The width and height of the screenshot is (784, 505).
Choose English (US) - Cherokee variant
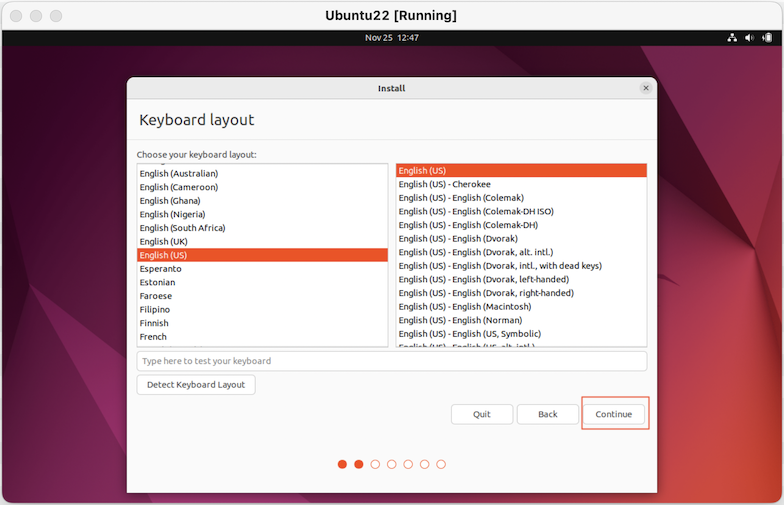tap(522, 184)
